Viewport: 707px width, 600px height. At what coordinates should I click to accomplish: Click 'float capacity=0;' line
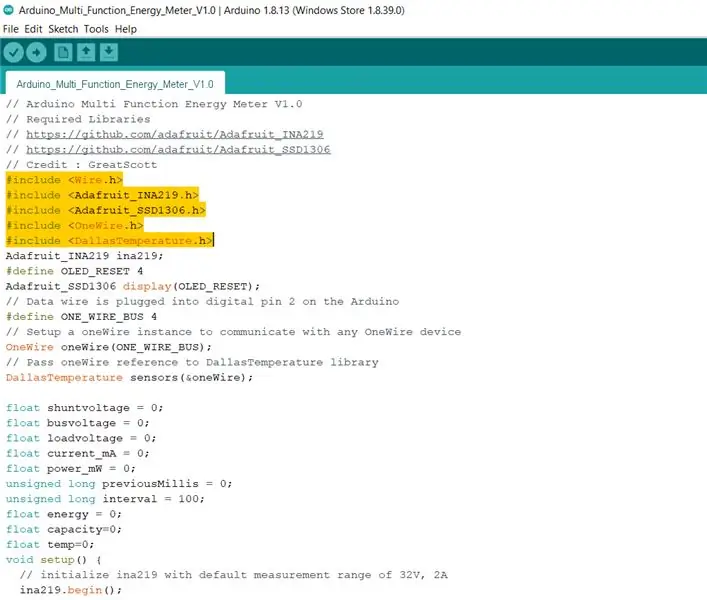(x=64, y=529)
